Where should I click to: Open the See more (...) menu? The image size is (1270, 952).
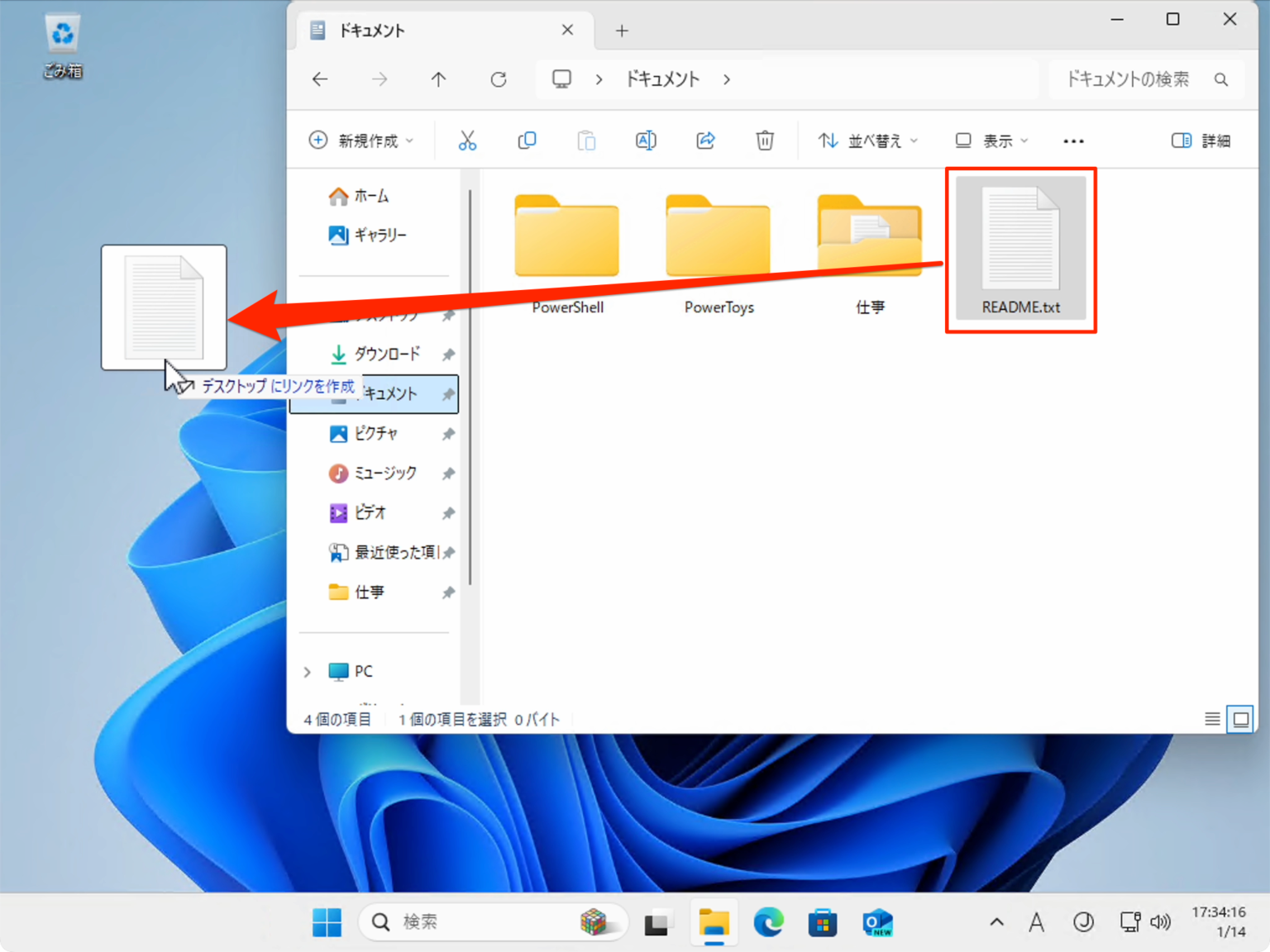click(1072, 140)
